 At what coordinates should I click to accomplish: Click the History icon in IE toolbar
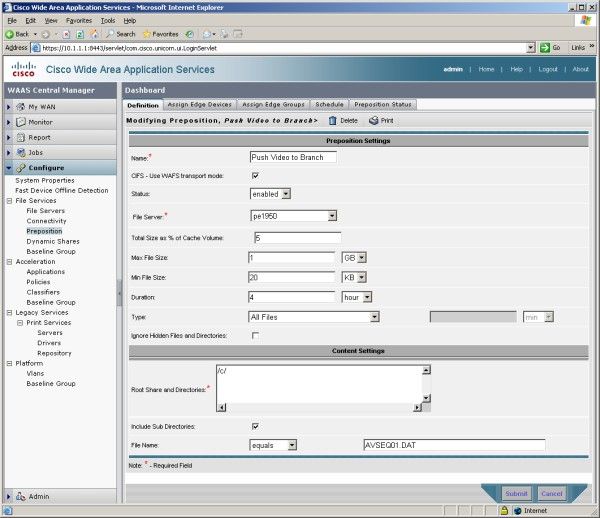(x=189, y=34)
